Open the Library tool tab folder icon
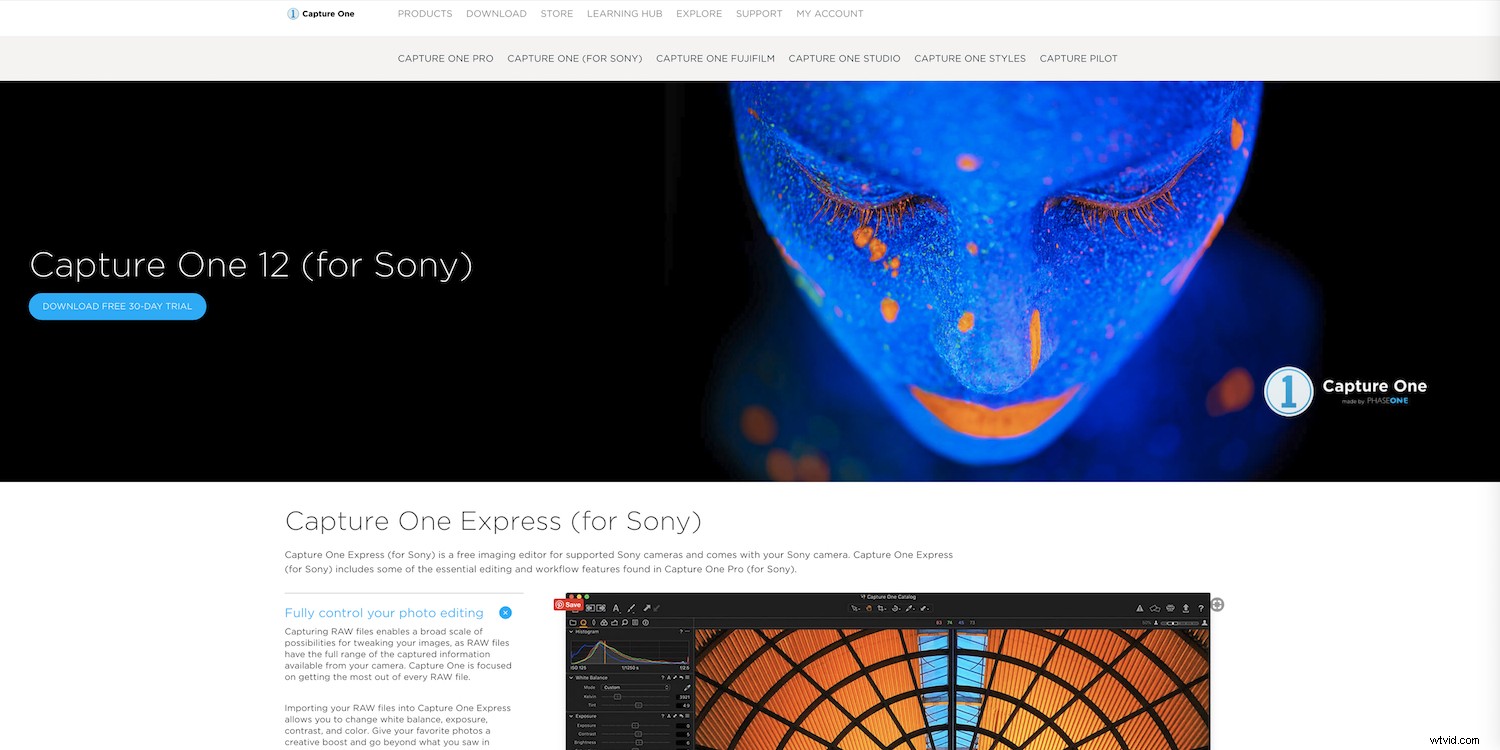This screenshot has height=750, width=1500. [573, 622]
